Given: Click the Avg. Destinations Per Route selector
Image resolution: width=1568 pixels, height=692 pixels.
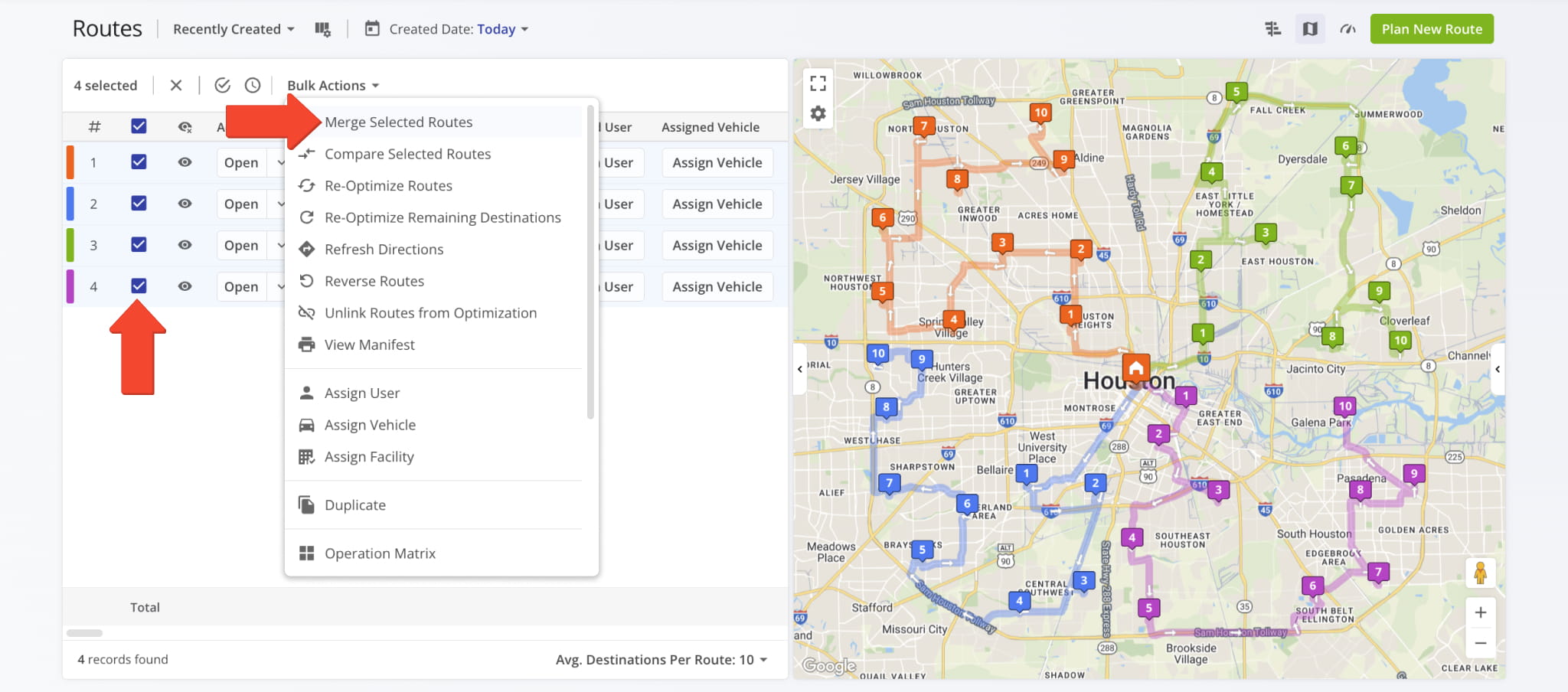Looking at the screenshot, I should click(x=661, y=659).
